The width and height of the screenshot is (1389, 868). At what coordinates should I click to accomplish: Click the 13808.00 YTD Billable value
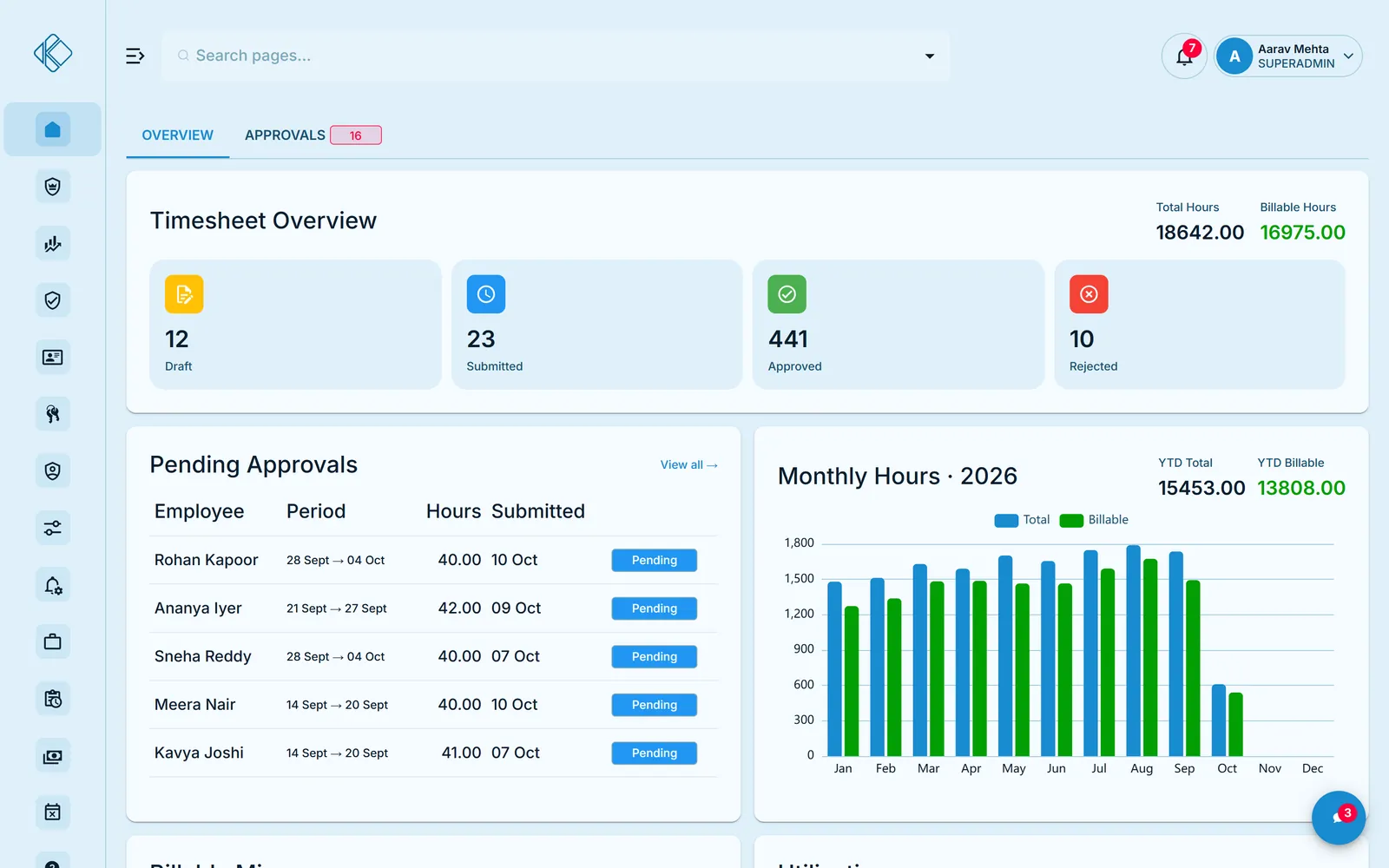click(1301, 488)
